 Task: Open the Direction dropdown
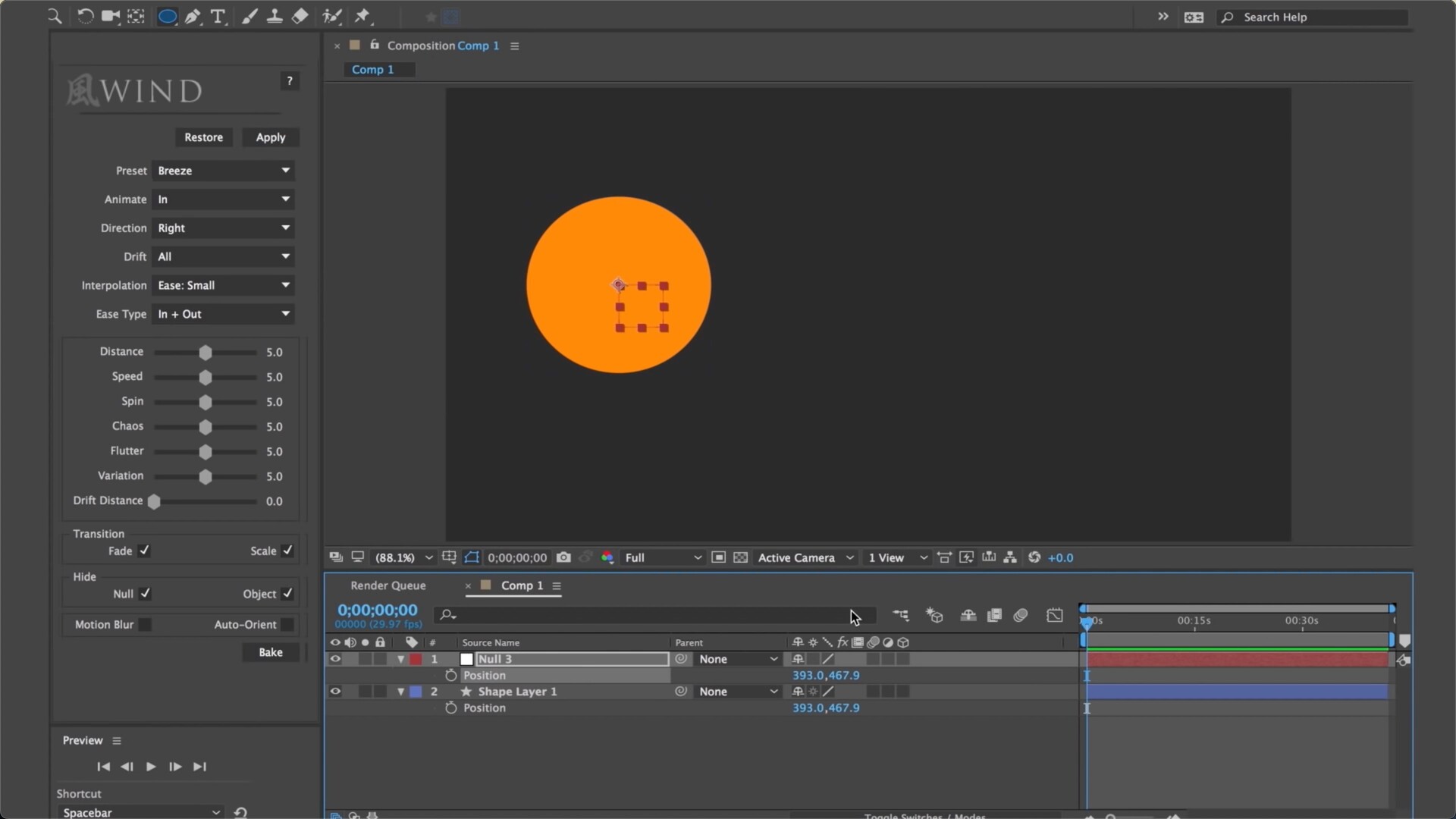(x=222, y=227)
